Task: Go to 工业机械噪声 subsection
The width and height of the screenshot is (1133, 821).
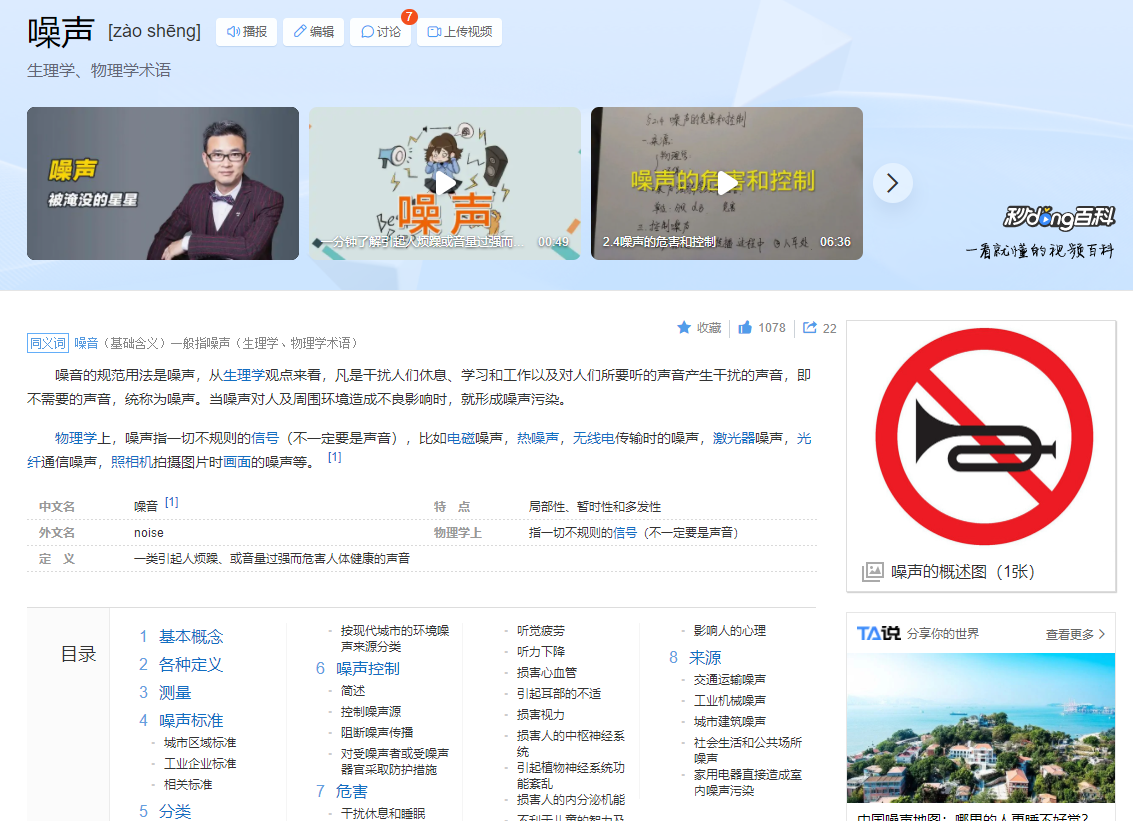Action: pos(730,700)
